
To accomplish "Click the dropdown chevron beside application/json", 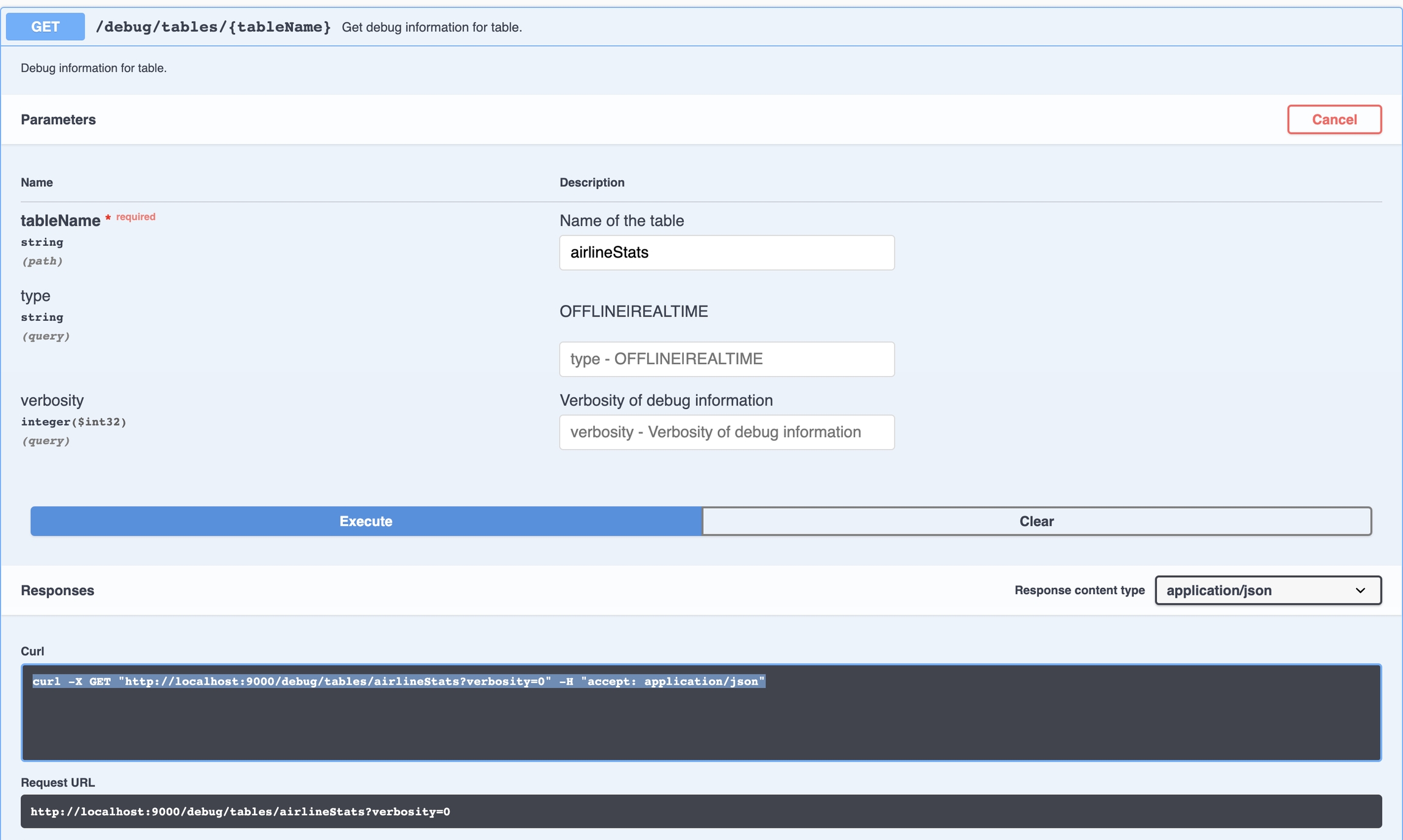I will click(1360, 590).
